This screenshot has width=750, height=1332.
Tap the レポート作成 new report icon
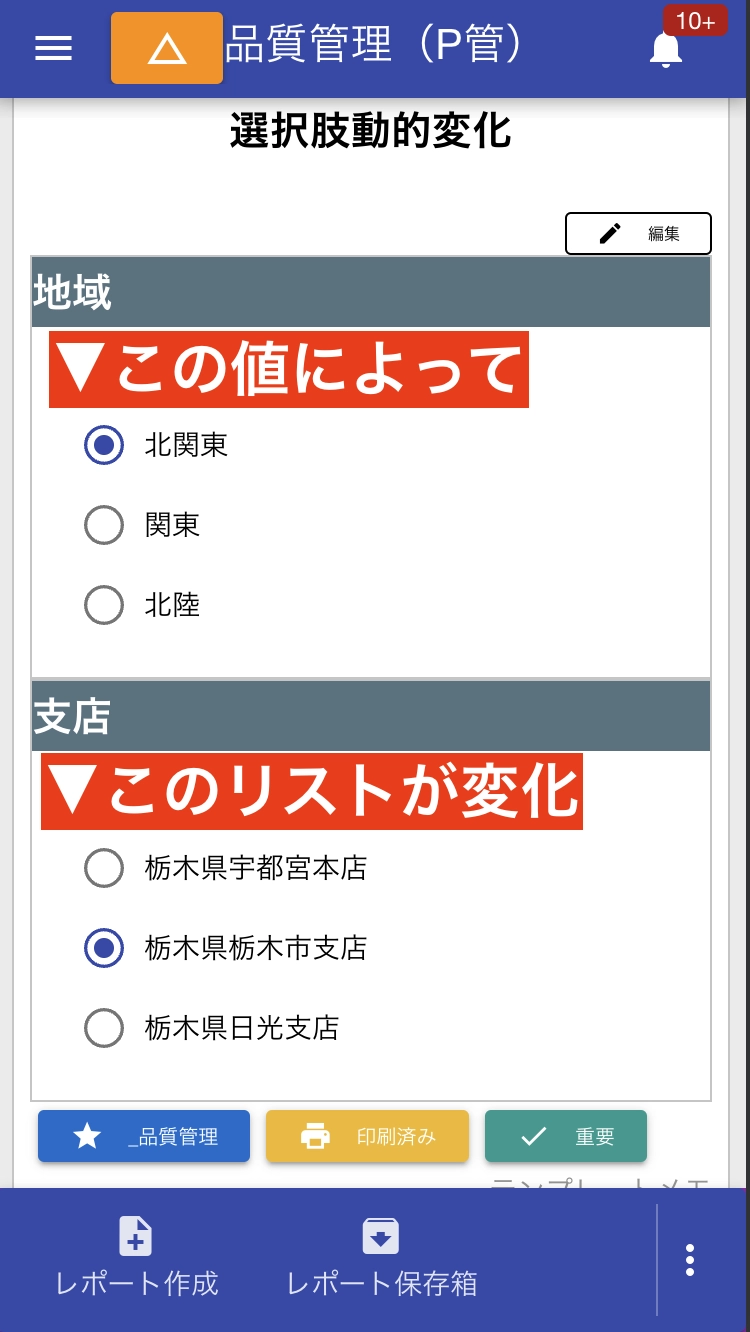(x=136, y=1238)
